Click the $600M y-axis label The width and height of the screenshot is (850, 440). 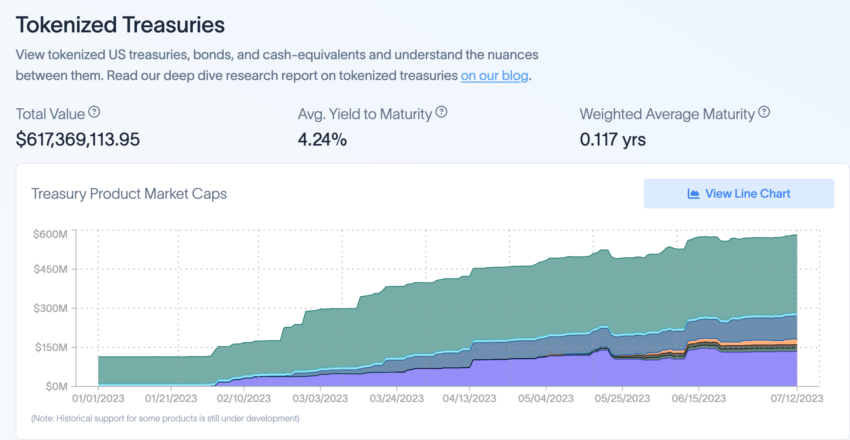[49, 234]
